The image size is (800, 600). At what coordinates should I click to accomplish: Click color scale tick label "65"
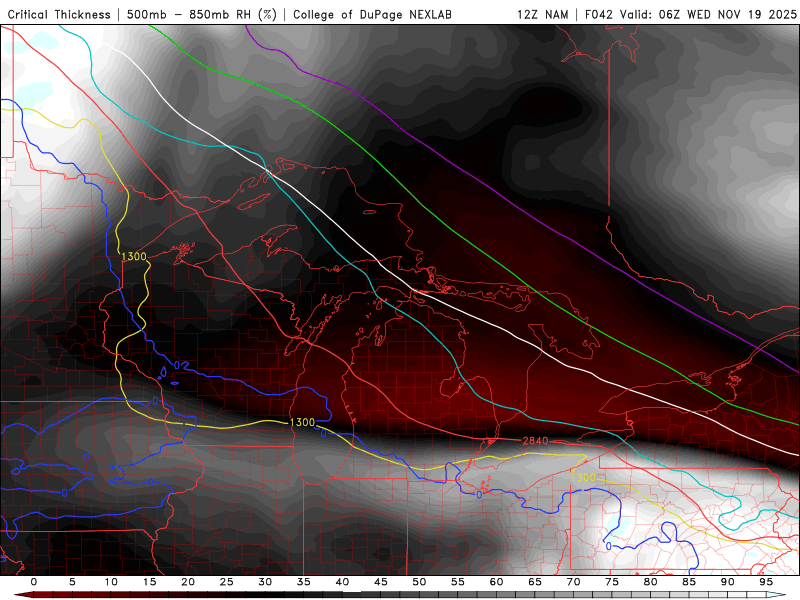tap(535, 582)
